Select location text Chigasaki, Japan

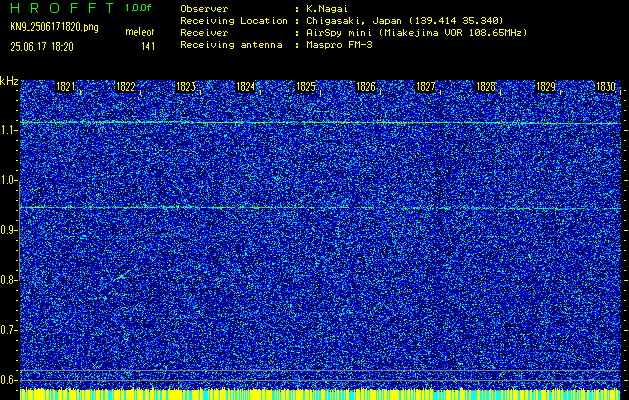[353, 21]
